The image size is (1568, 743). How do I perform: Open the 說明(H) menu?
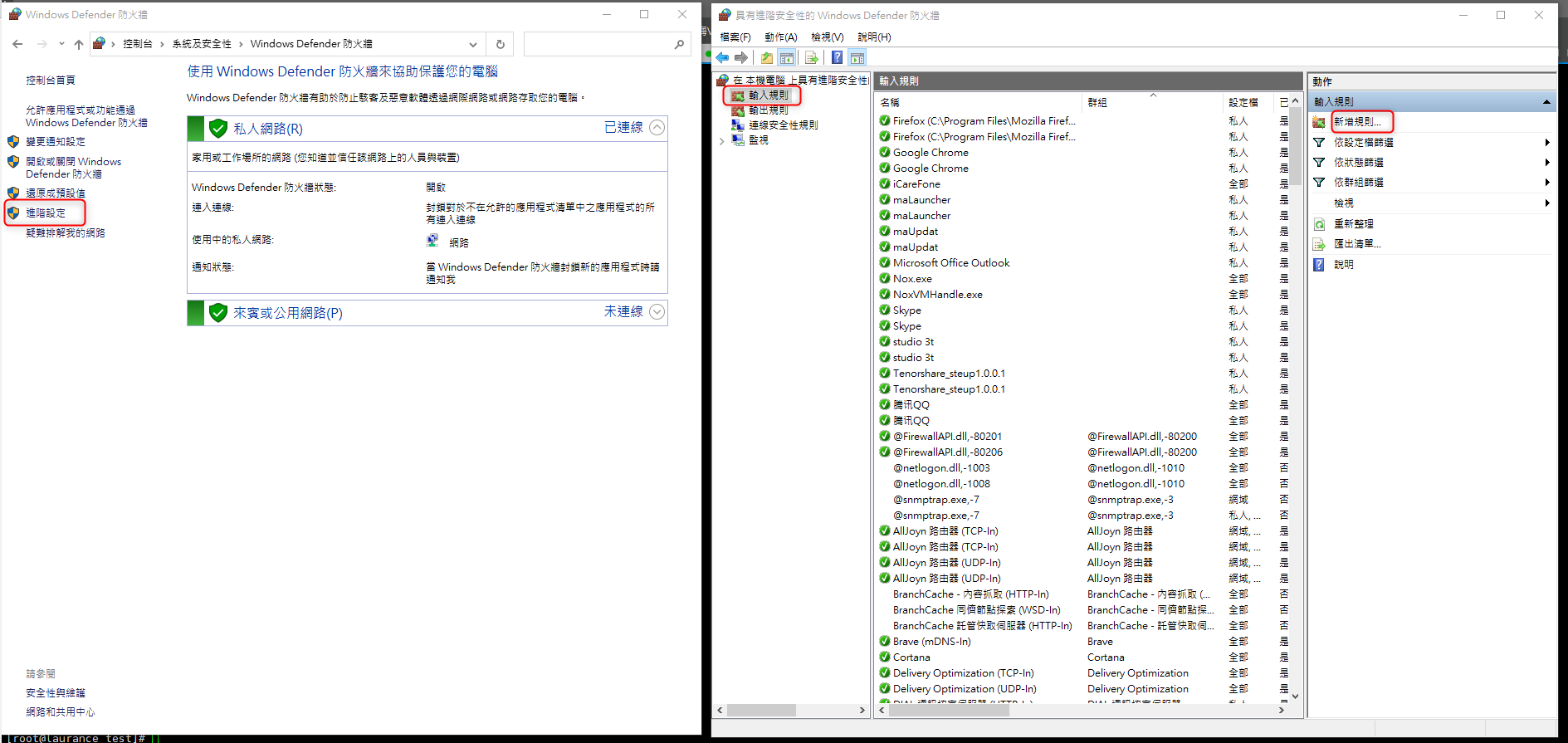click(x=874, y=37)
